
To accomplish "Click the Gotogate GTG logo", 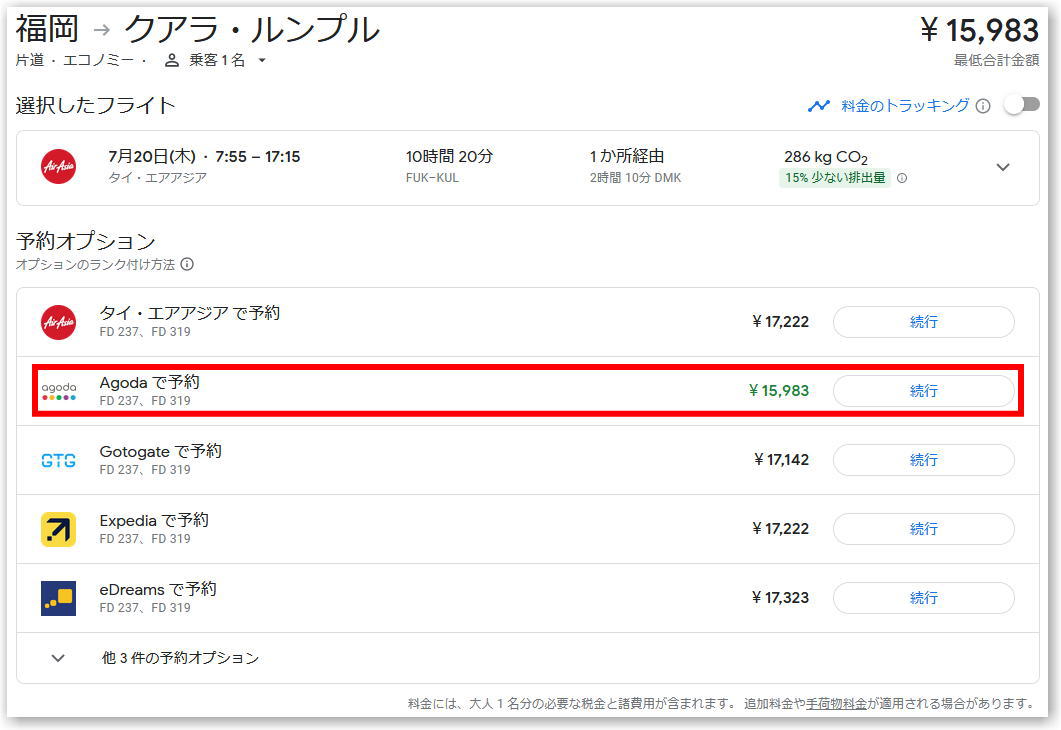I will point(59,461).
